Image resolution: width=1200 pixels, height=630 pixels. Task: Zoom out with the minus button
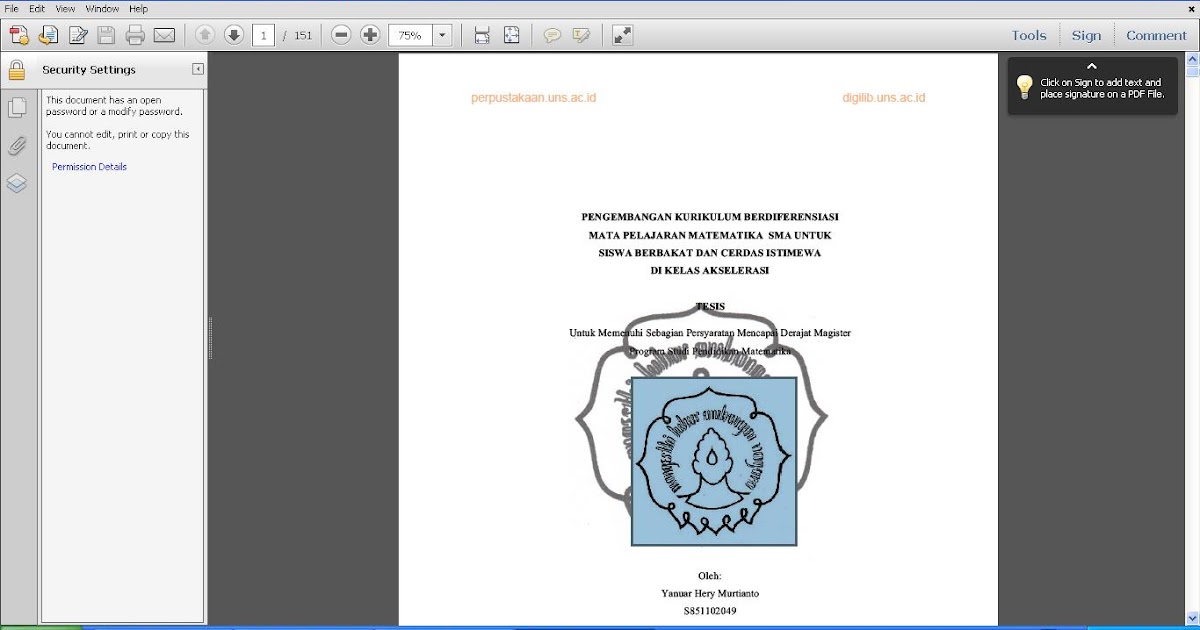pos(341,35)
